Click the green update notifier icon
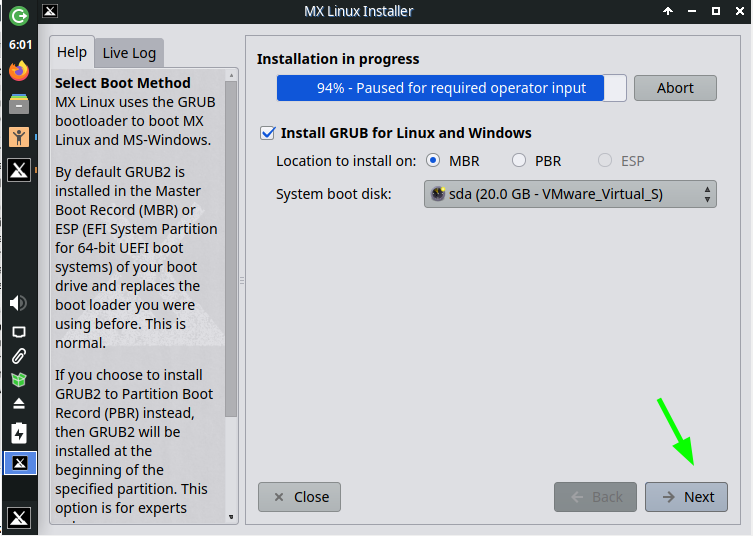The width and height of the screenshot is (753, 536). [x=19, y=16]
